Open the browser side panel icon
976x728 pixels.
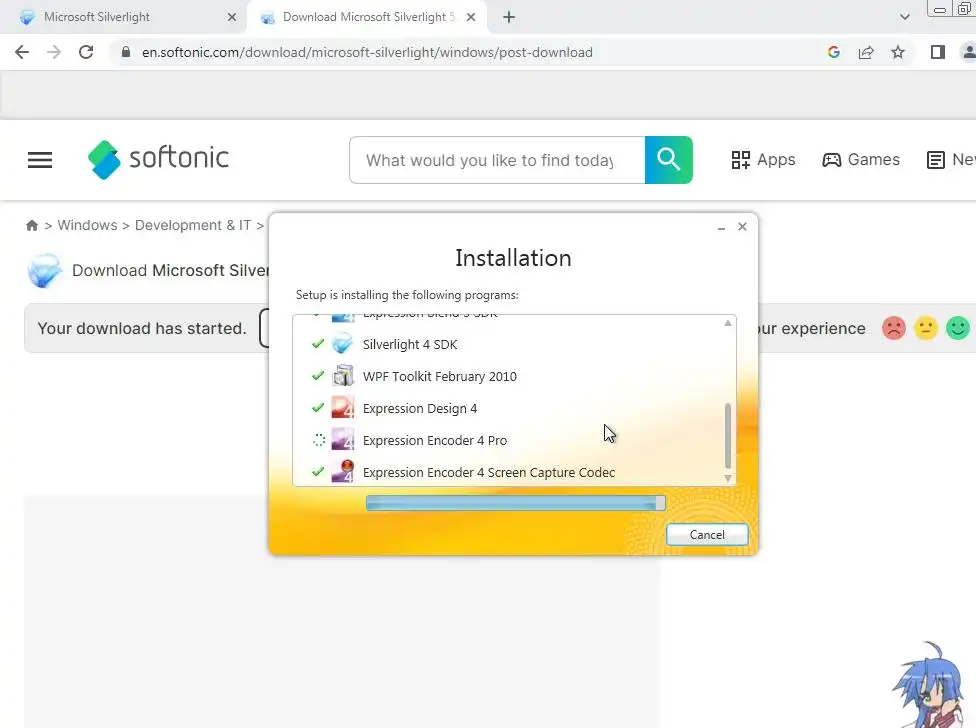click(x=937, y=52)
